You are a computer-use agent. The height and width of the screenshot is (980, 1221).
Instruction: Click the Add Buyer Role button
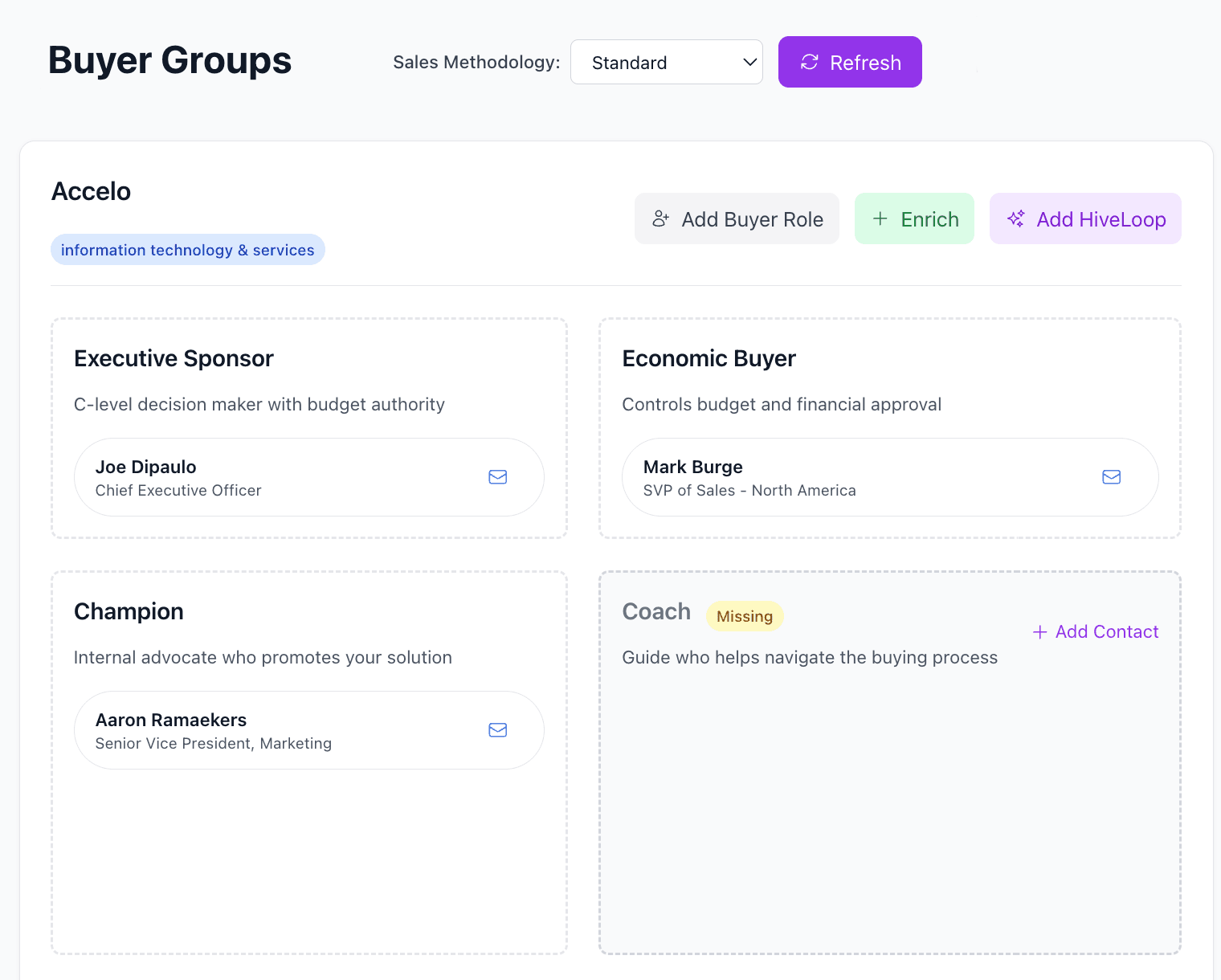[736, 218]
